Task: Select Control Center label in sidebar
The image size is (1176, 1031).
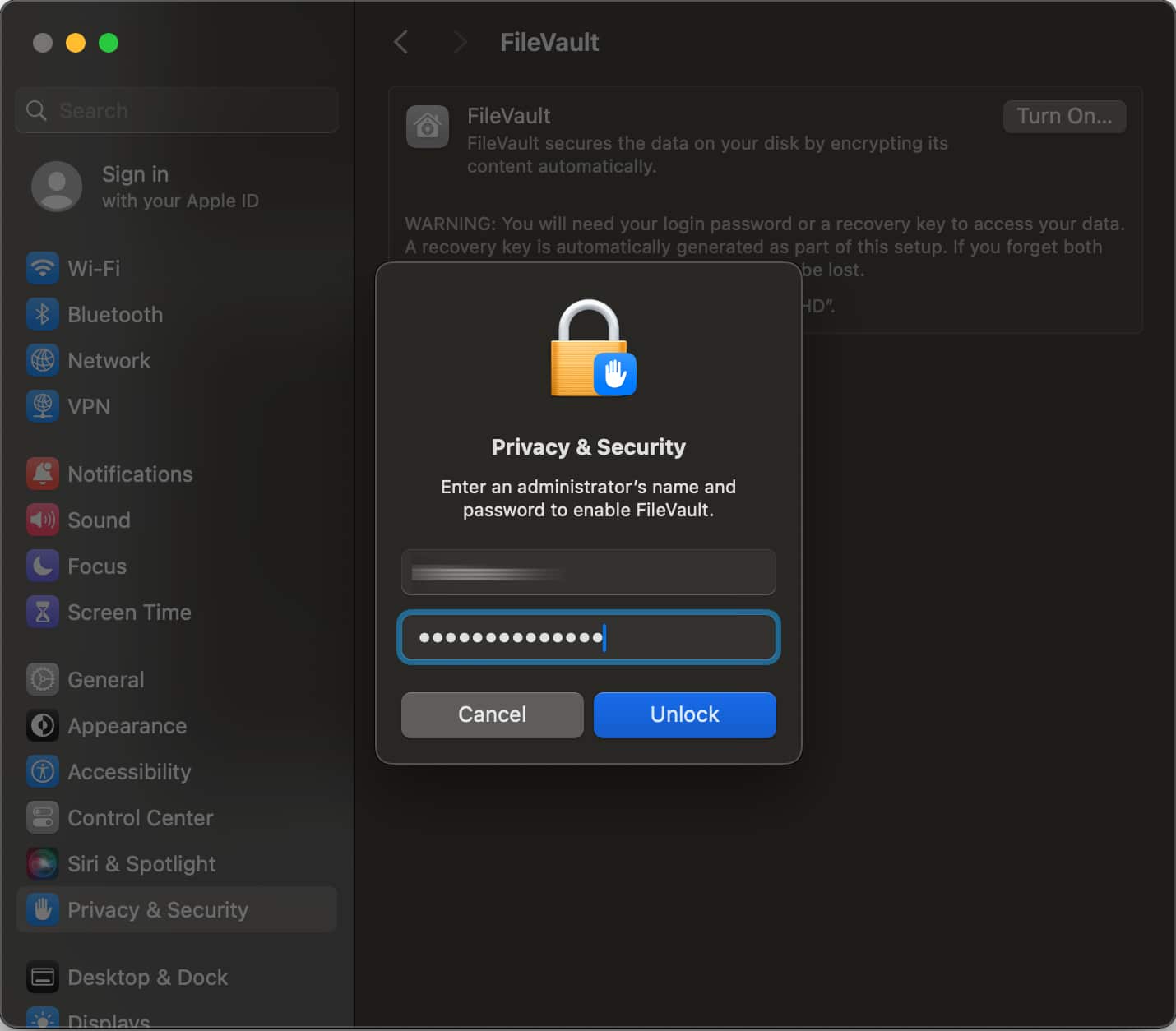Action: 141,817
